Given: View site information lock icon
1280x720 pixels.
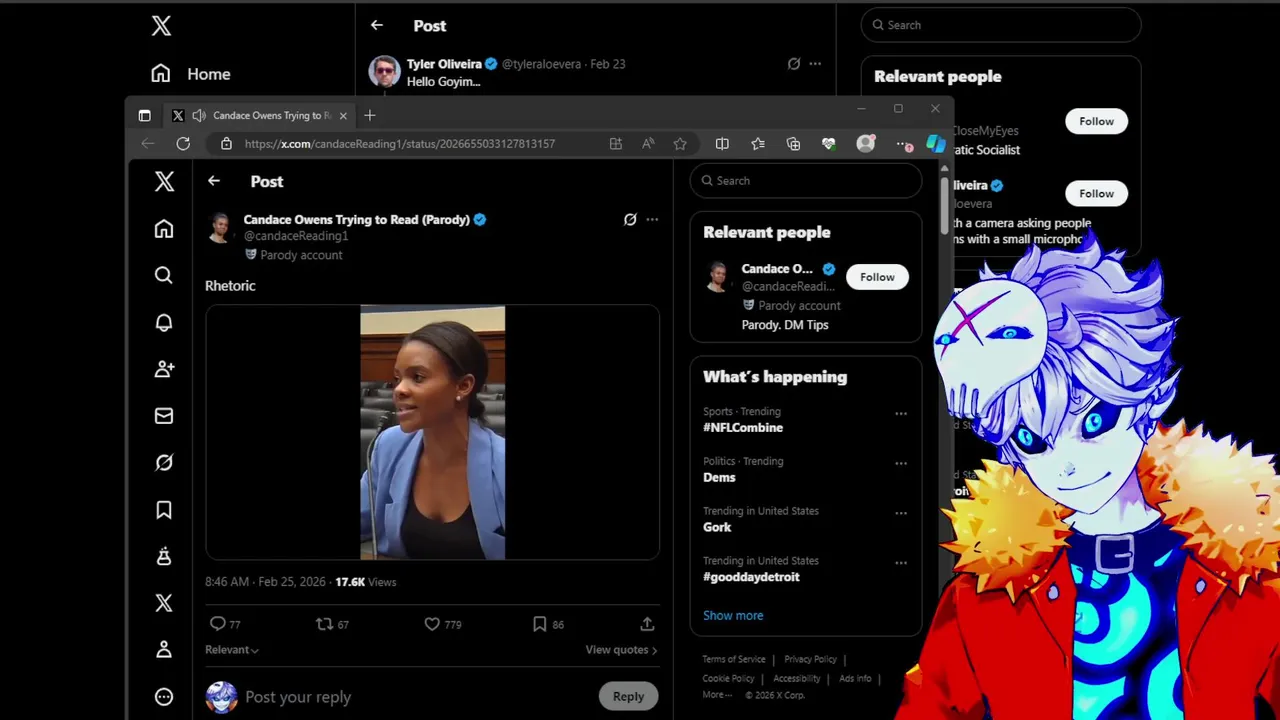Looking at the screenshot, I should (226, 144).
